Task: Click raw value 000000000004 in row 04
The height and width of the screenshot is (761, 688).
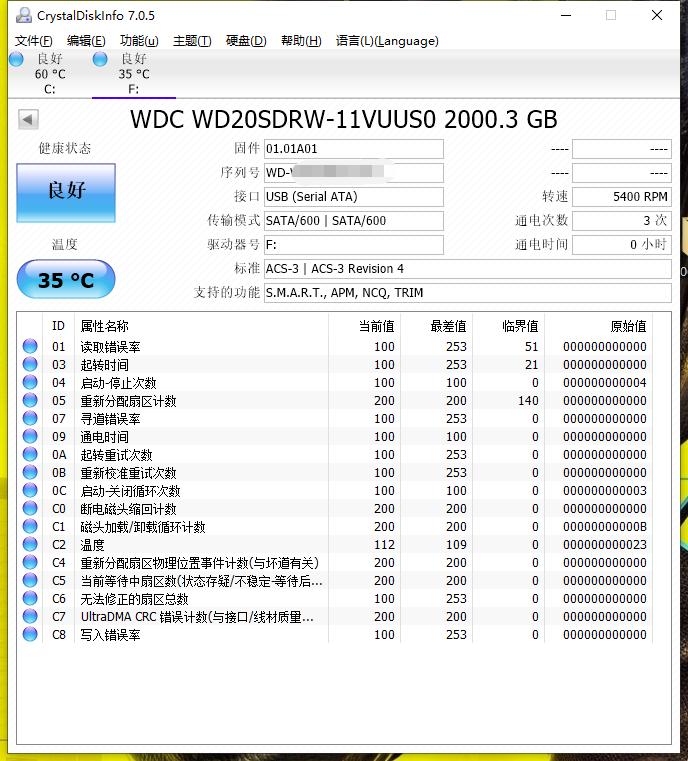Action: coord(605,382)
